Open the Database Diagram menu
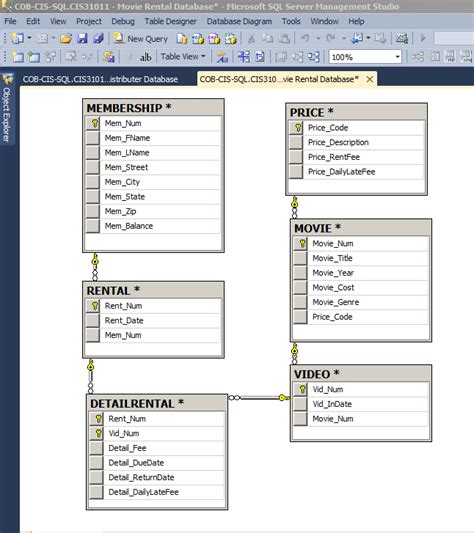Image resolution: width=474 pixels, height=533 pixels. [x=239, y=21]
